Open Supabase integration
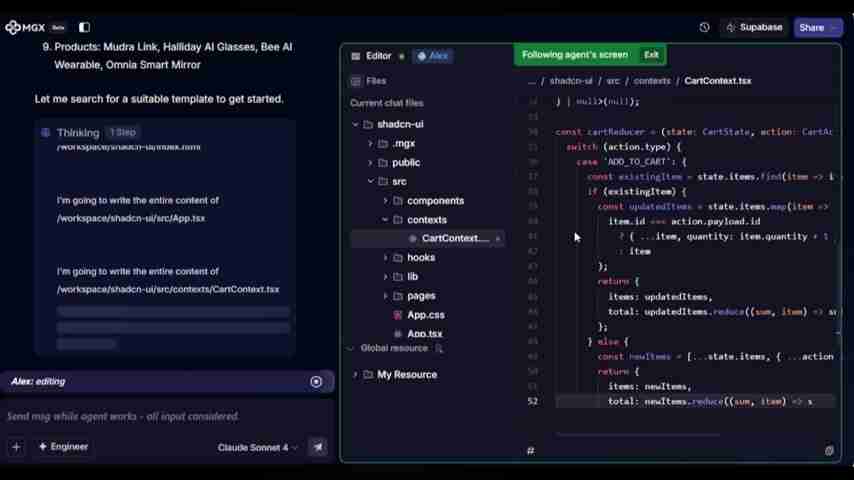This screenshot has height=480, width=854. click(x=754, y=27)
